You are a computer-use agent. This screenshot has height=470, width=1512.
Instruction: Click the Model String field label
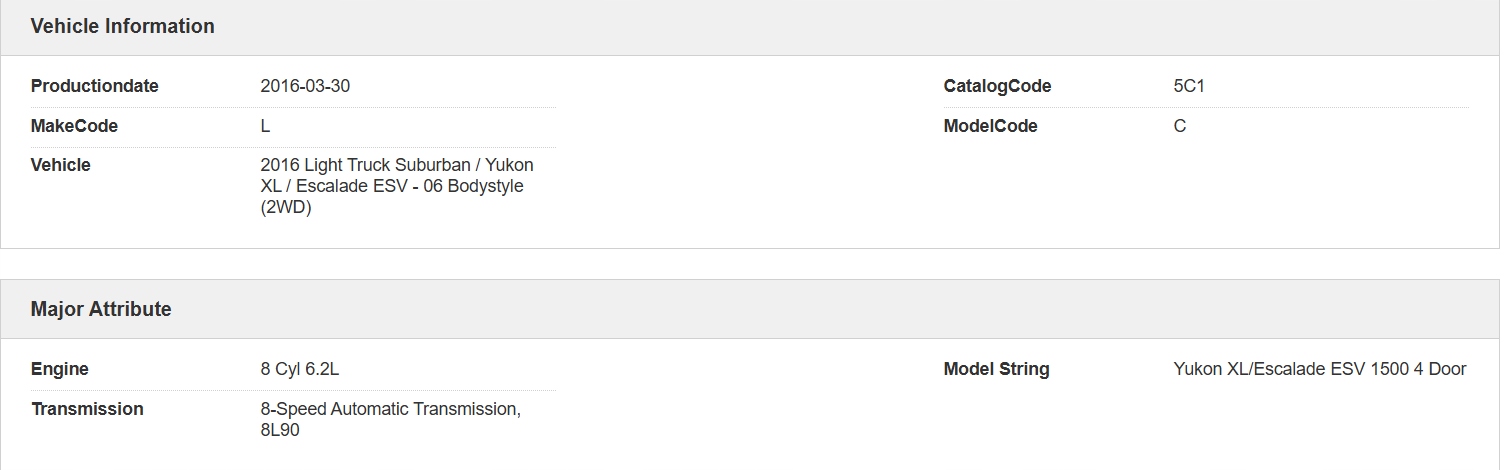[996, 370]
